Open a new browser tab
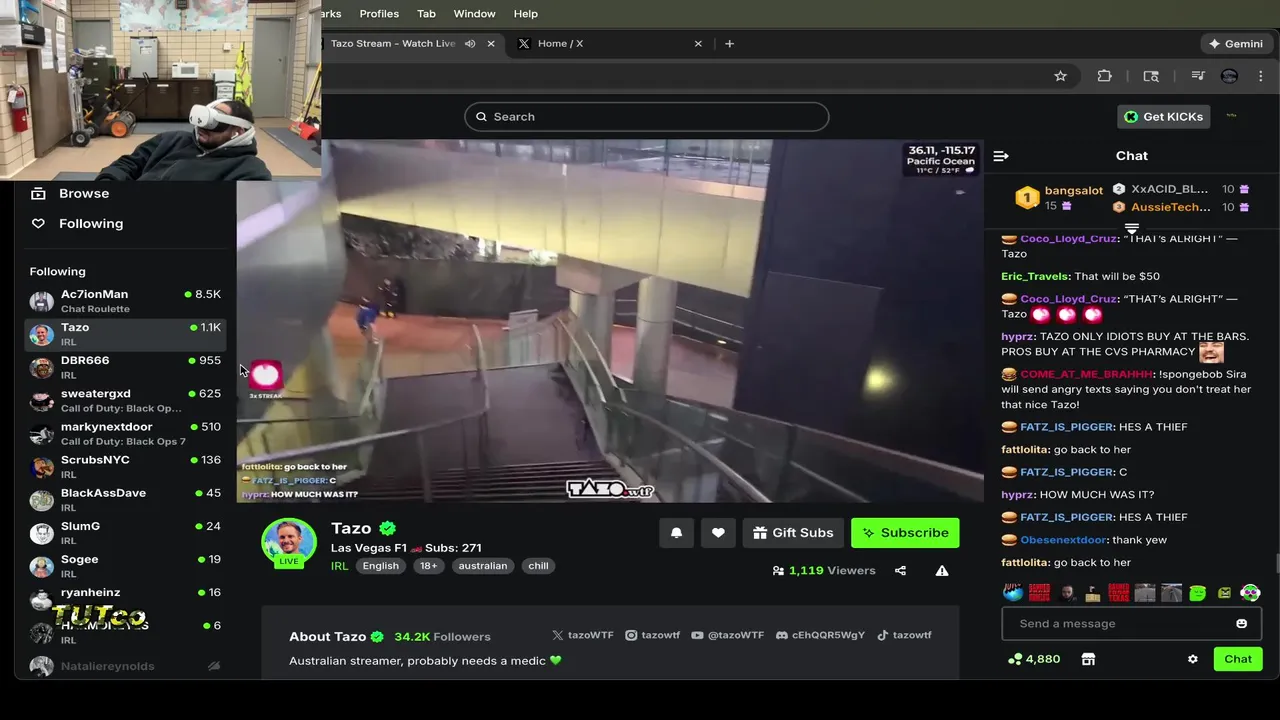1280x720 pixels. pos(729,44)
